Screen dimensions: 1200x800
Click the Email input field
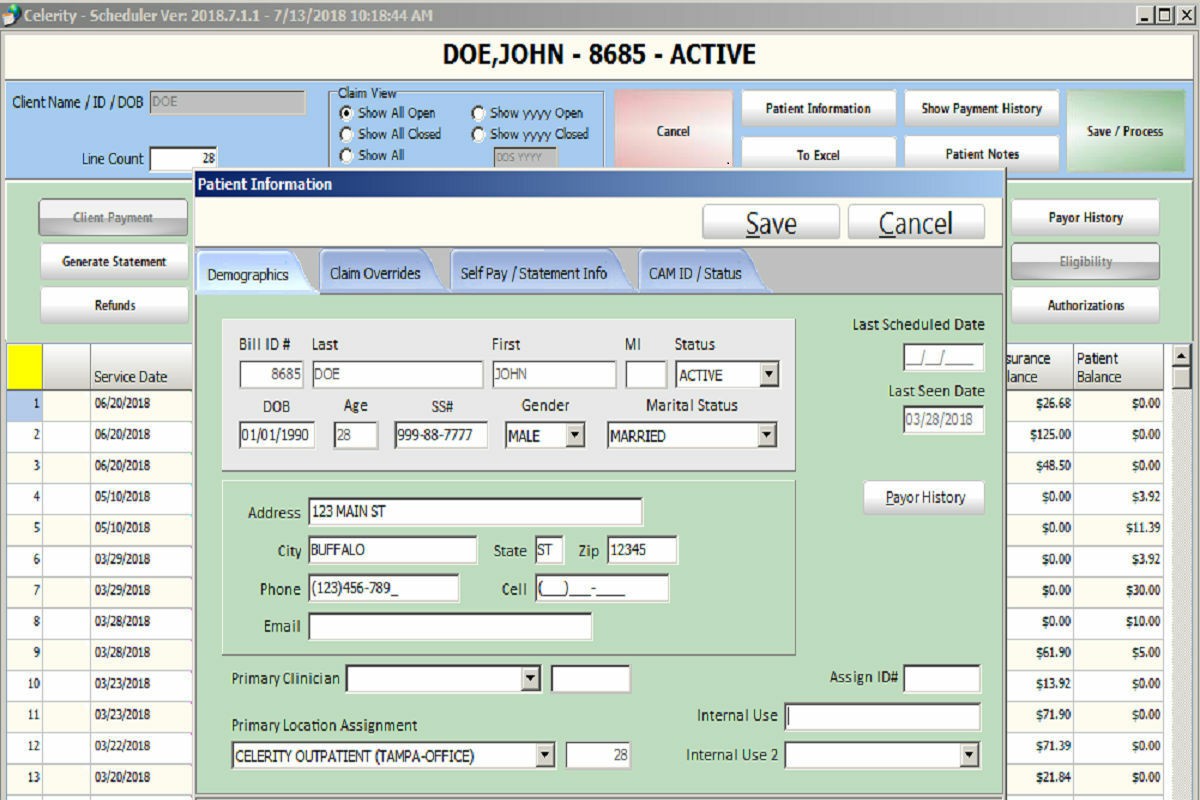(450, 627)
